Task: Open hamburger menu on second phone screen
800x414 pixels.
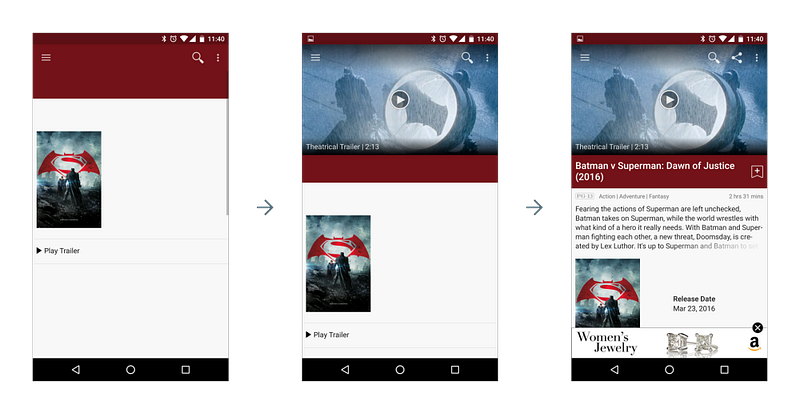Action: [x=315, y=58]
